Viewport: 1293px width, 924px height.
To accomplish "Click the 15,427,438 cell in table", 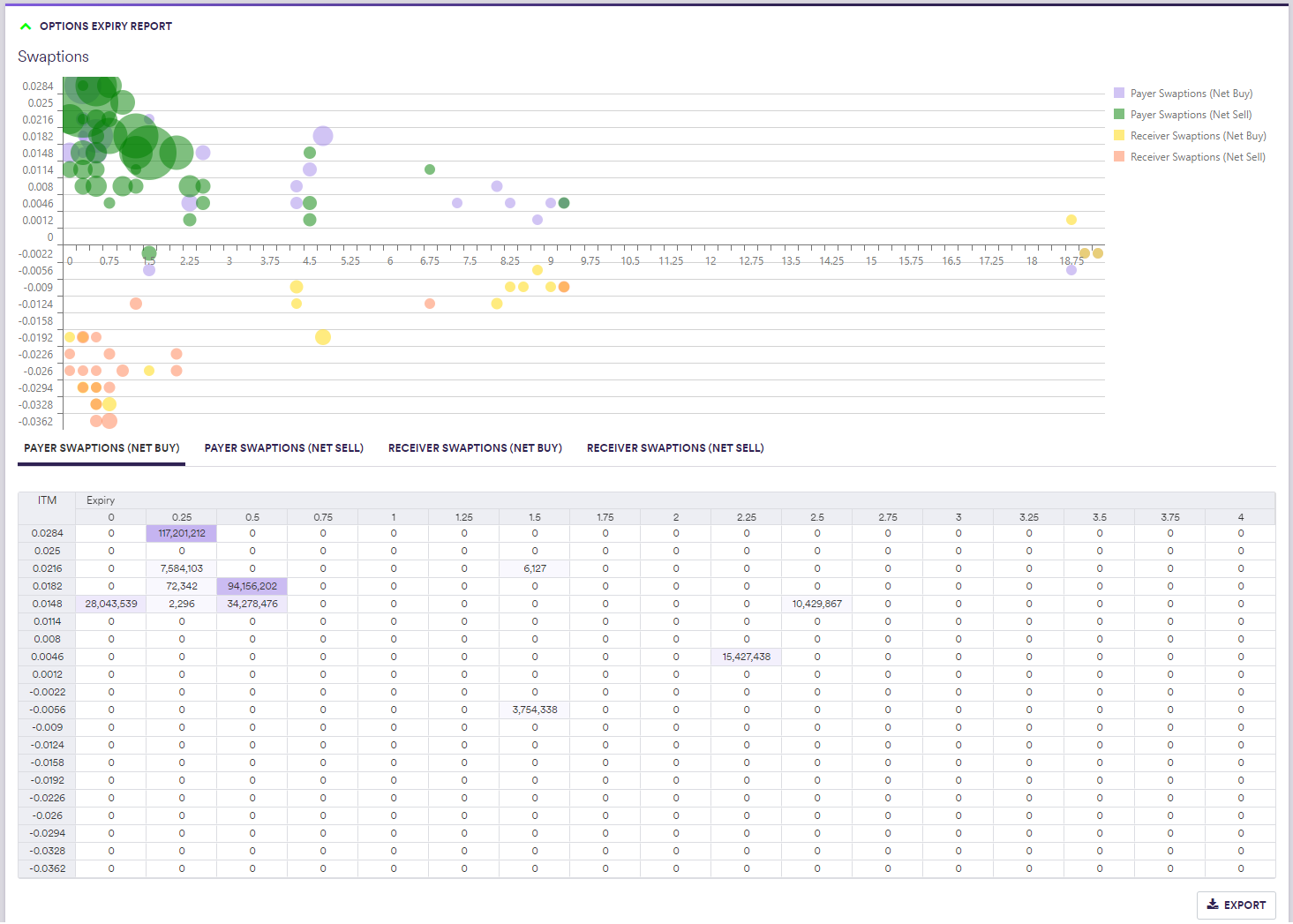I will tap(747, 657).
